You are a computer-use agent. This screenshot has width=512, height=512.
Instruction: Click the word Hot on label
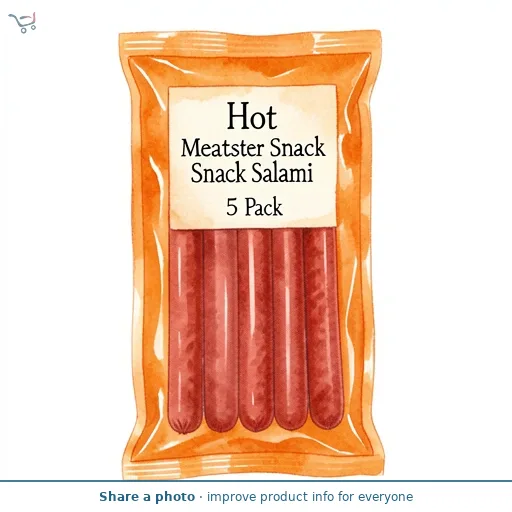click(252, 117)
